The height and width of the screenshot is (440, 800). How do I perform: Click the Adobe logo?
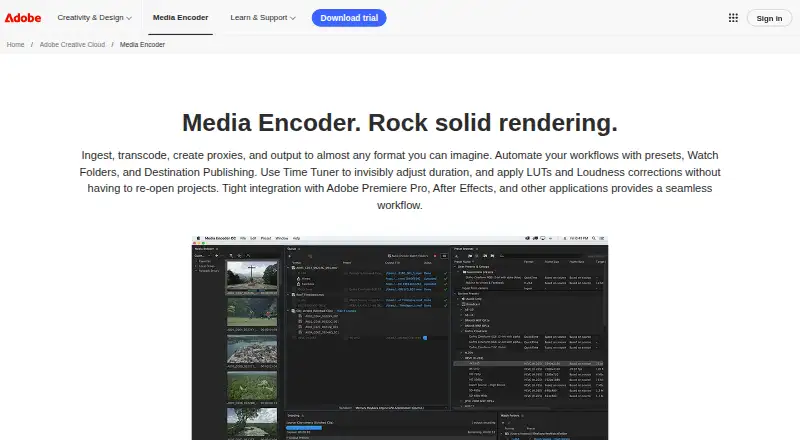coord(23,18)
